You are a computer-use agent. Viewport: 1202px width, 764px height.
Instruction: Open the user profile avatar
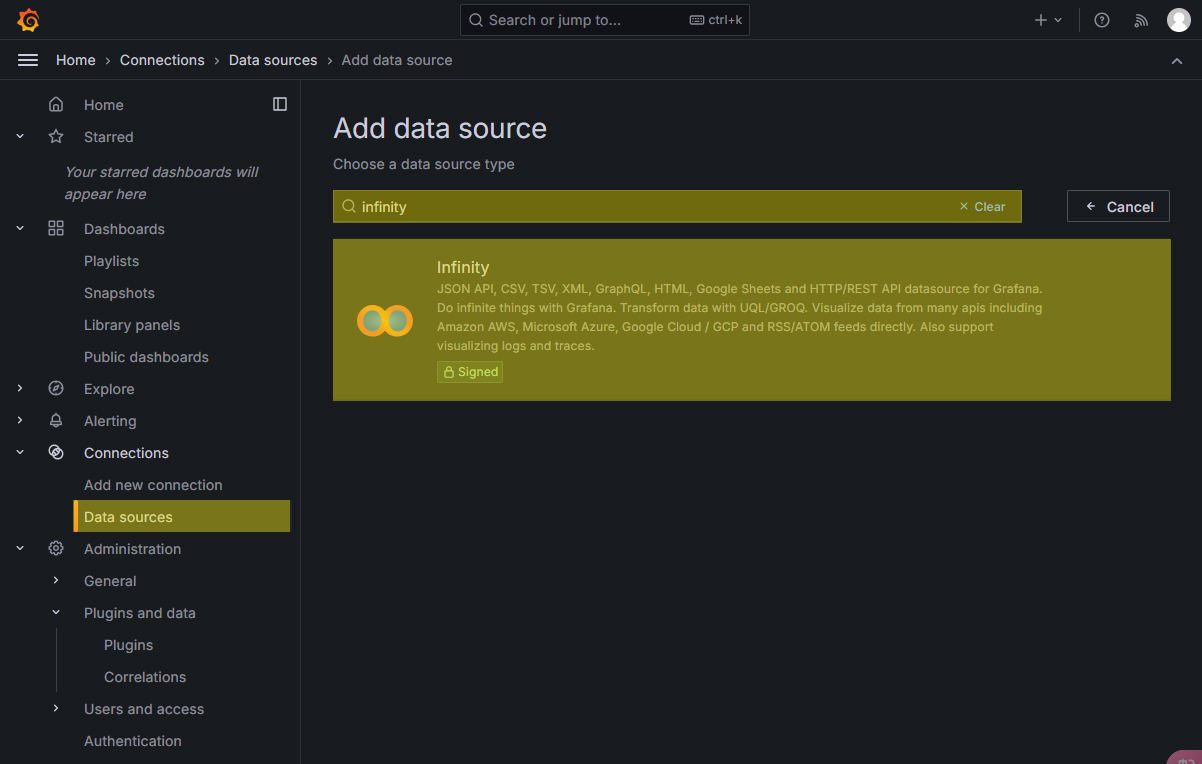1179,20
